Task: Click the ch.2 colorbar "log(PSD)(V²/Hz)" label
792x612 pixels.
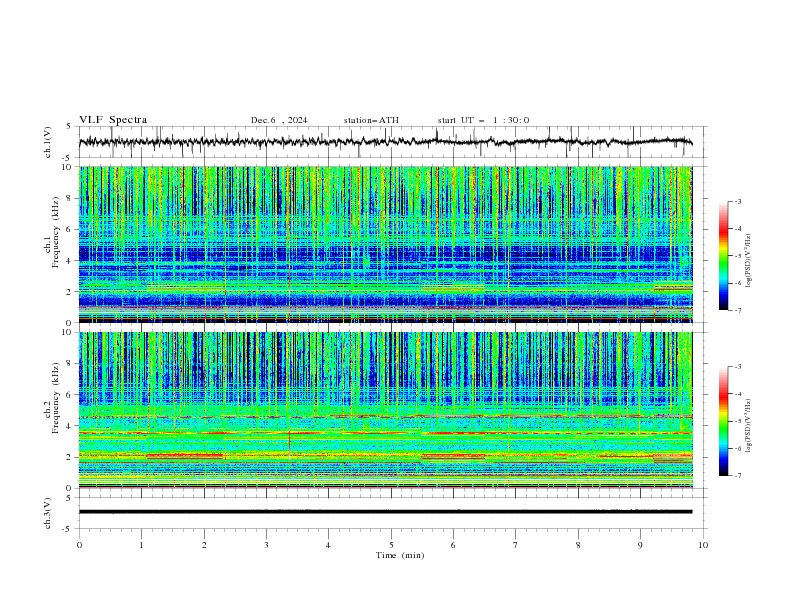Action: point(749,426)
